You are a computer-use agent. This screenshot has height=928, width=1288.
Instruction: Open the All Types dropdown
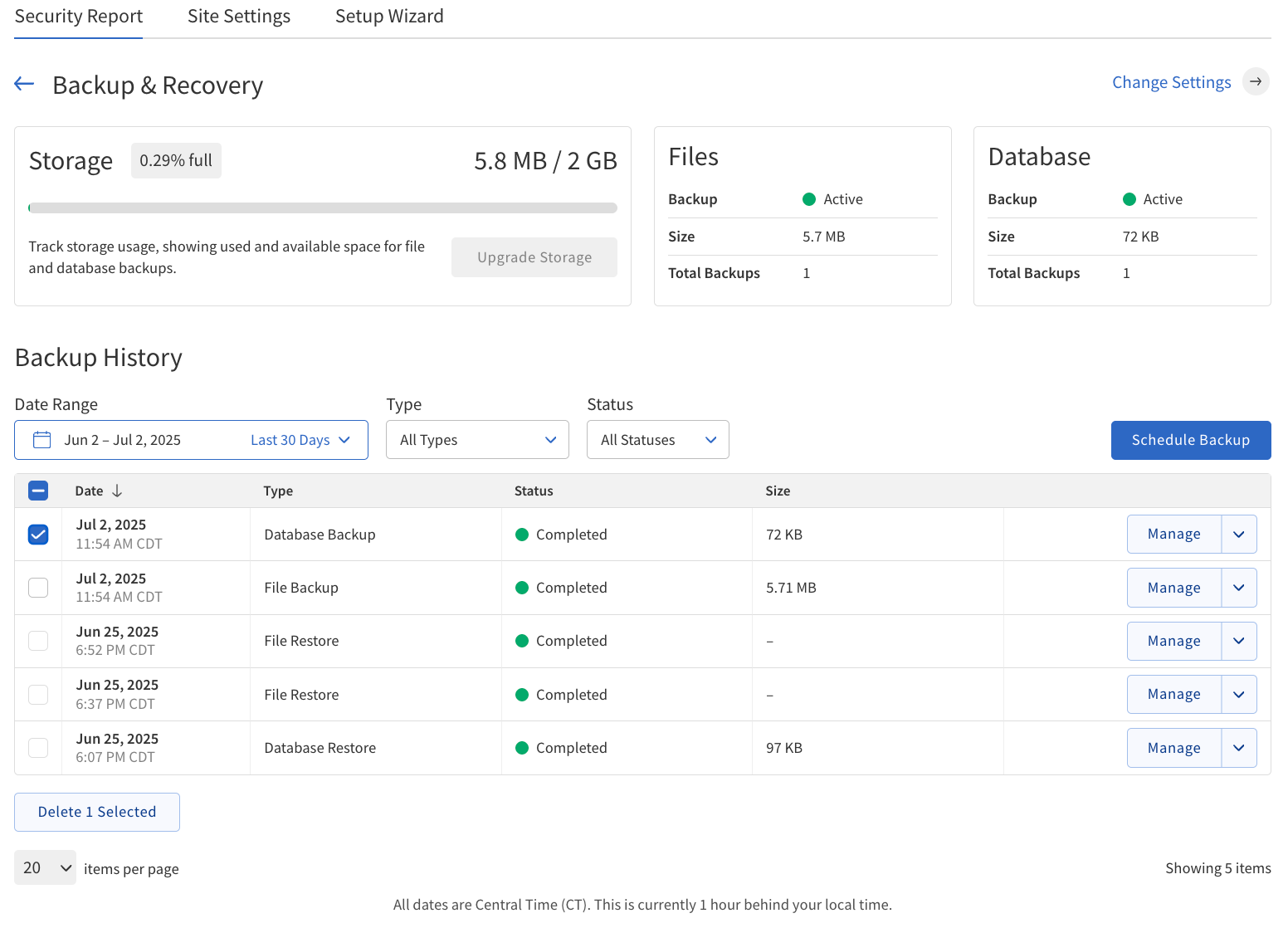coord(477,440)
